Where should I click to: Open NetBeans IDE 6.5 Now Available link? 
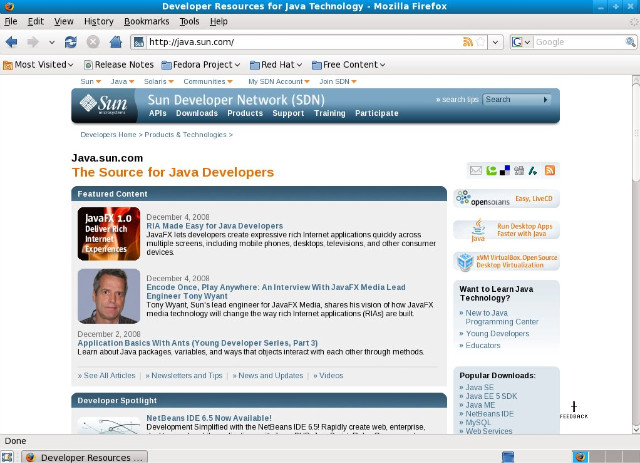pos(209,418)
